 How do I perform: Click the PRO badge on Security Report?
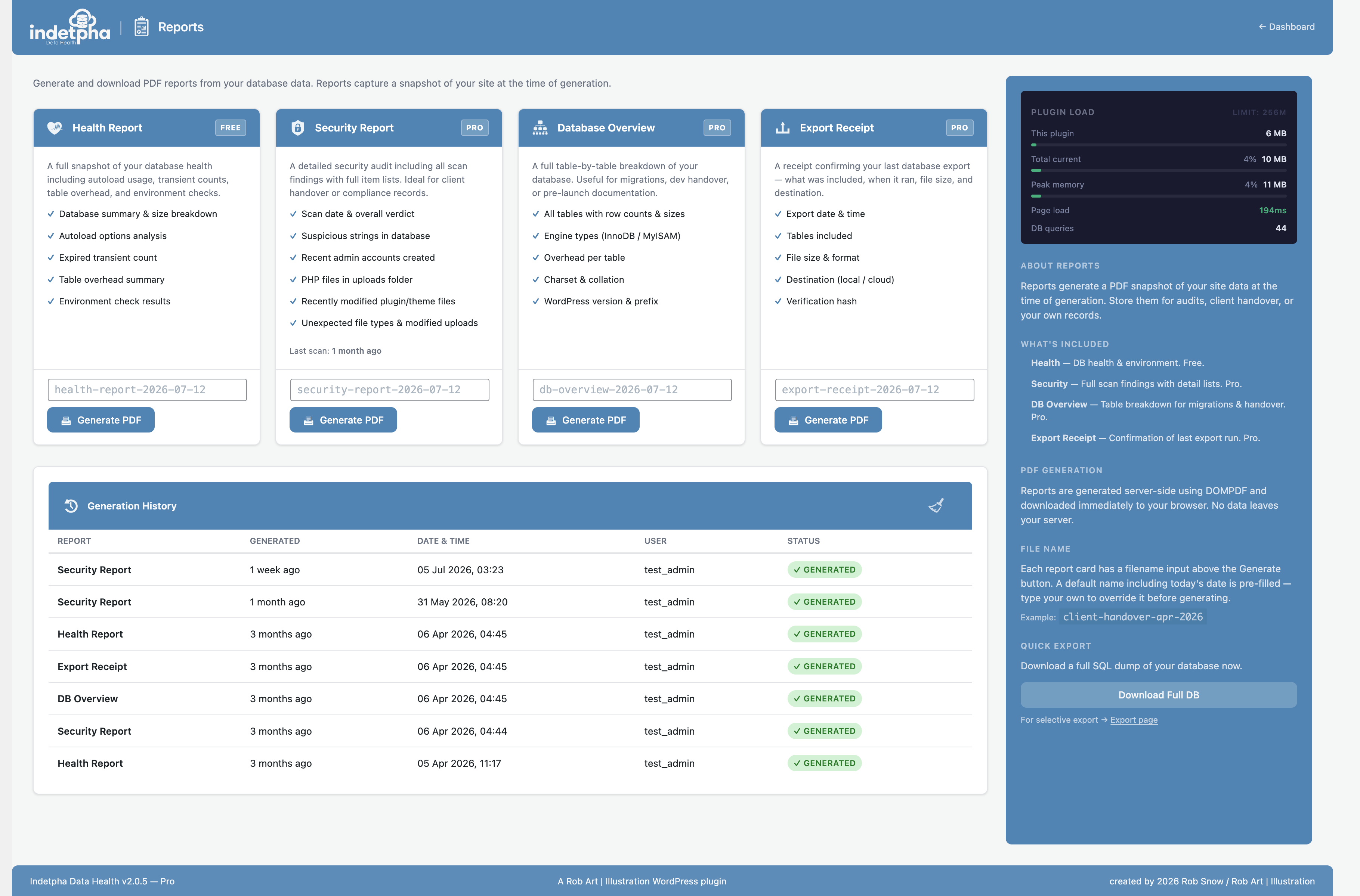pos(475,127)
